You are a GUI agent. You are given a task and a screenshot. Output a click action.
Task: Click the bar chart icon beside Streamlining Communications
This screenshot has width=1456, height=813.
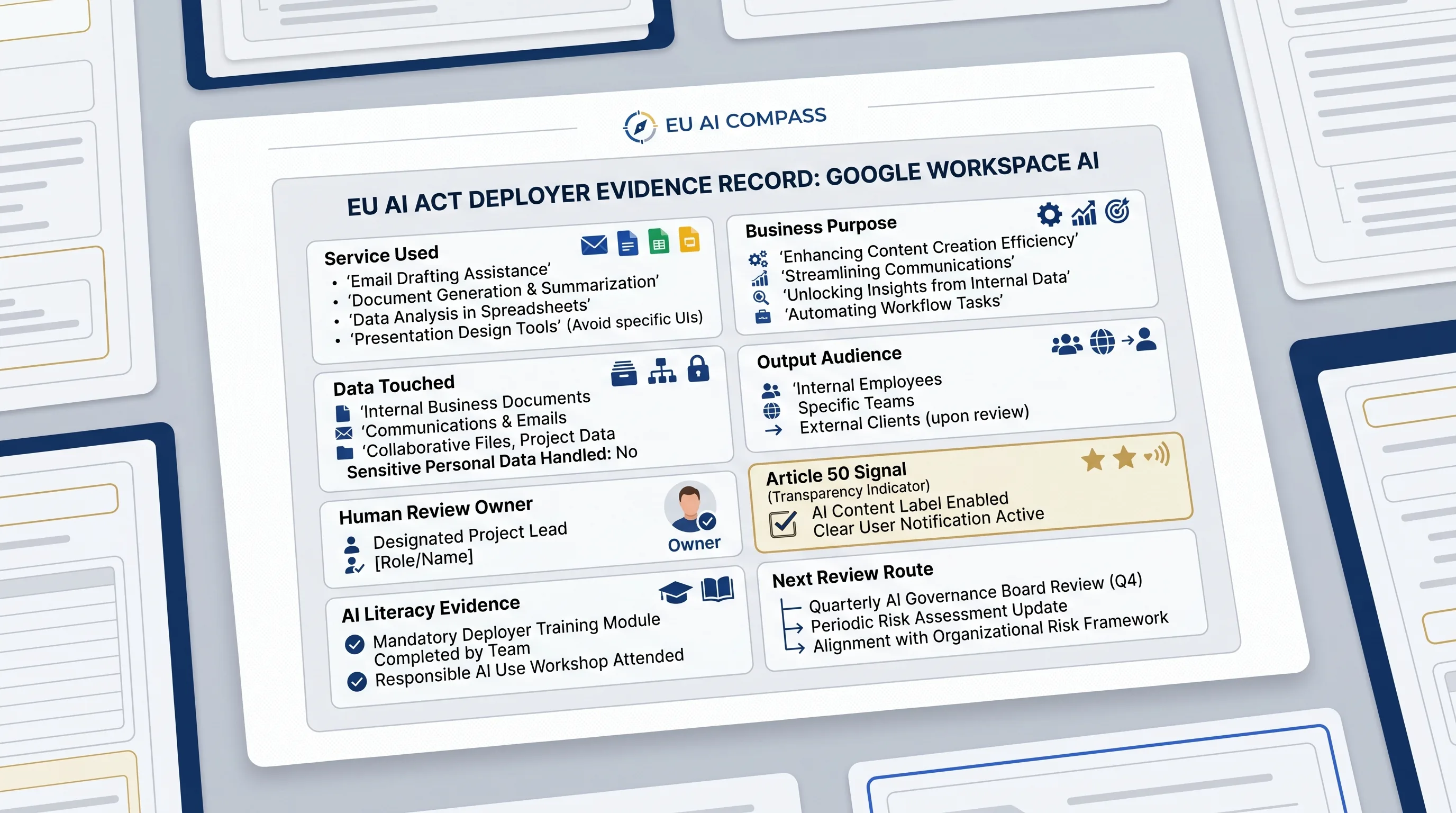pyautogui.click(x=760, y=279)
